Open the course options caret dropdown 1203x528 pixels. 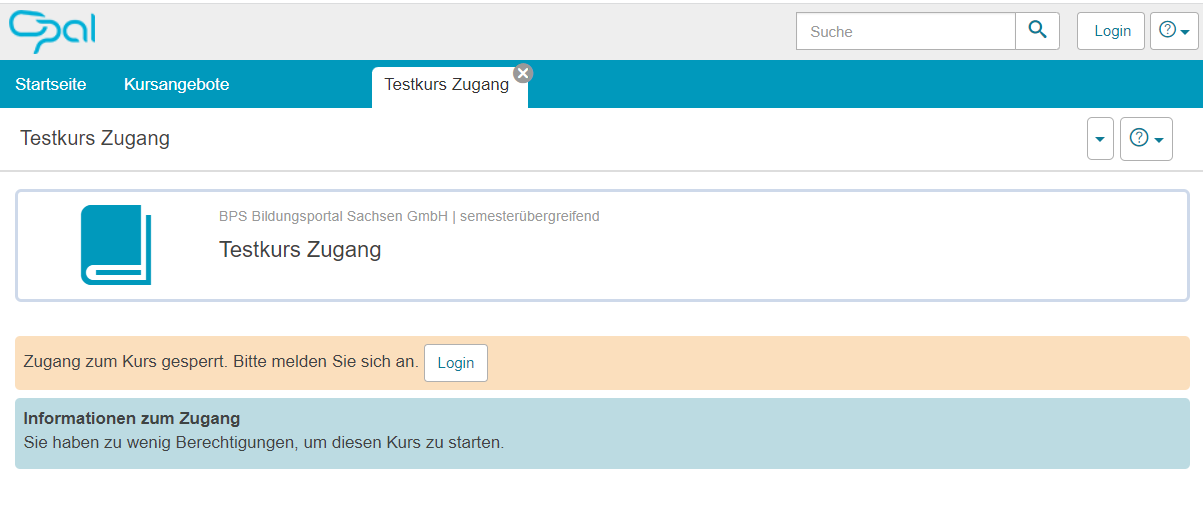(x=1100, y=139)
